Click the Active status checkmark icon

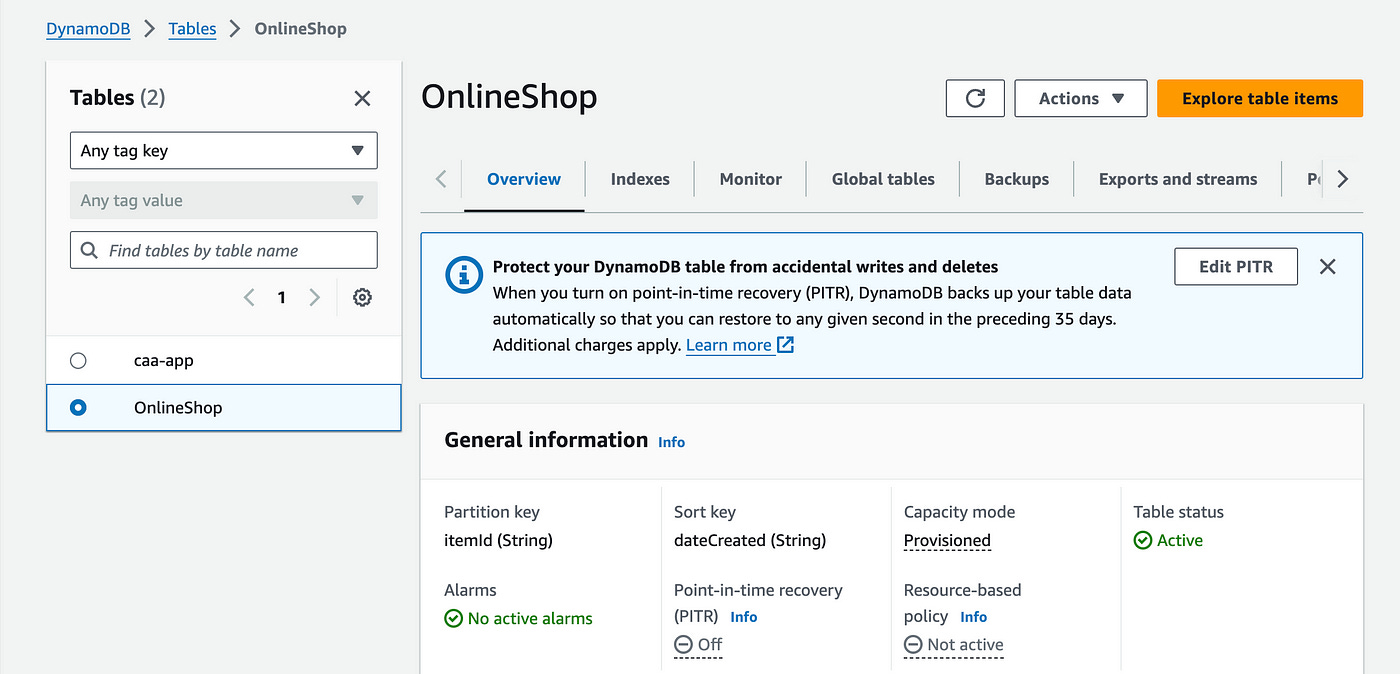[x=1143, y=540]
